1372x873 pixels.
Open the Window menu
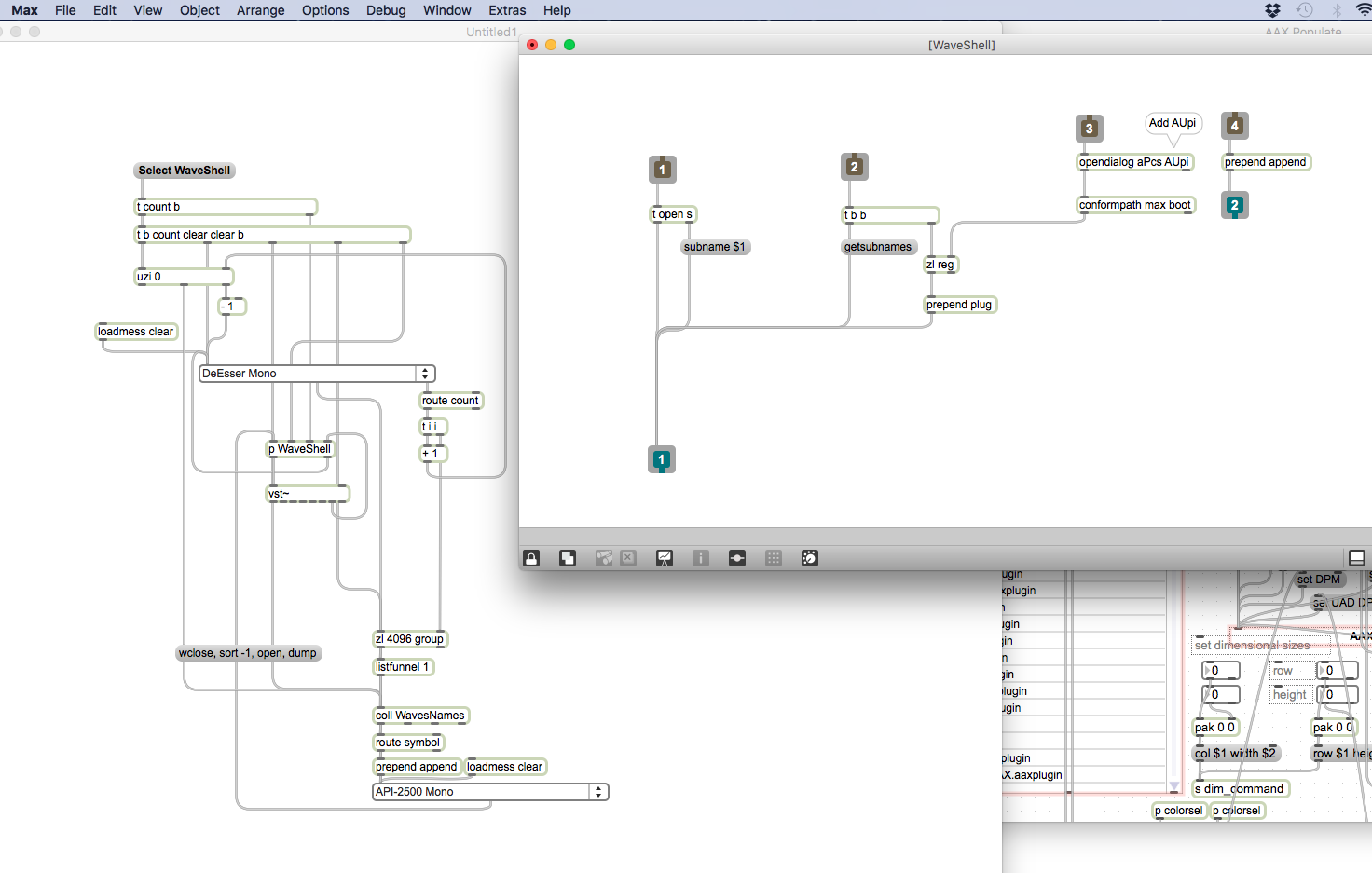(447, 10)
